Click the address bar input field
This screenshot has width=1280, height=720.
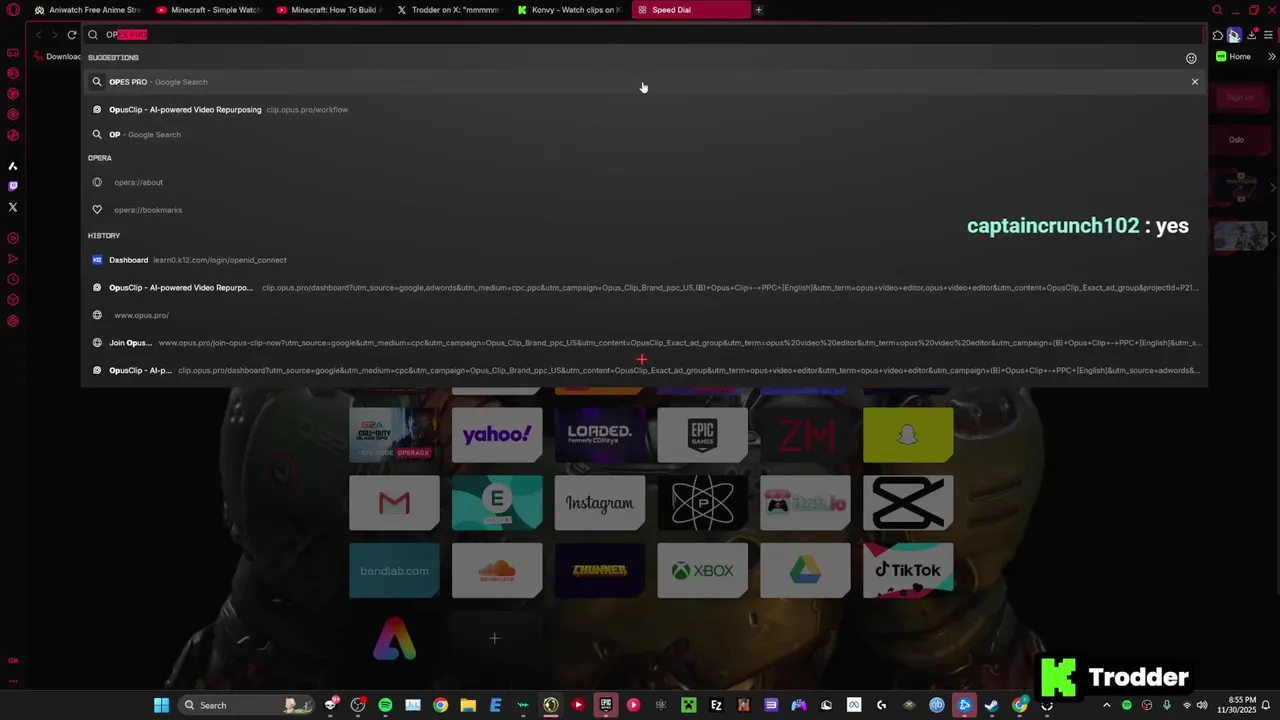[644, 35]
